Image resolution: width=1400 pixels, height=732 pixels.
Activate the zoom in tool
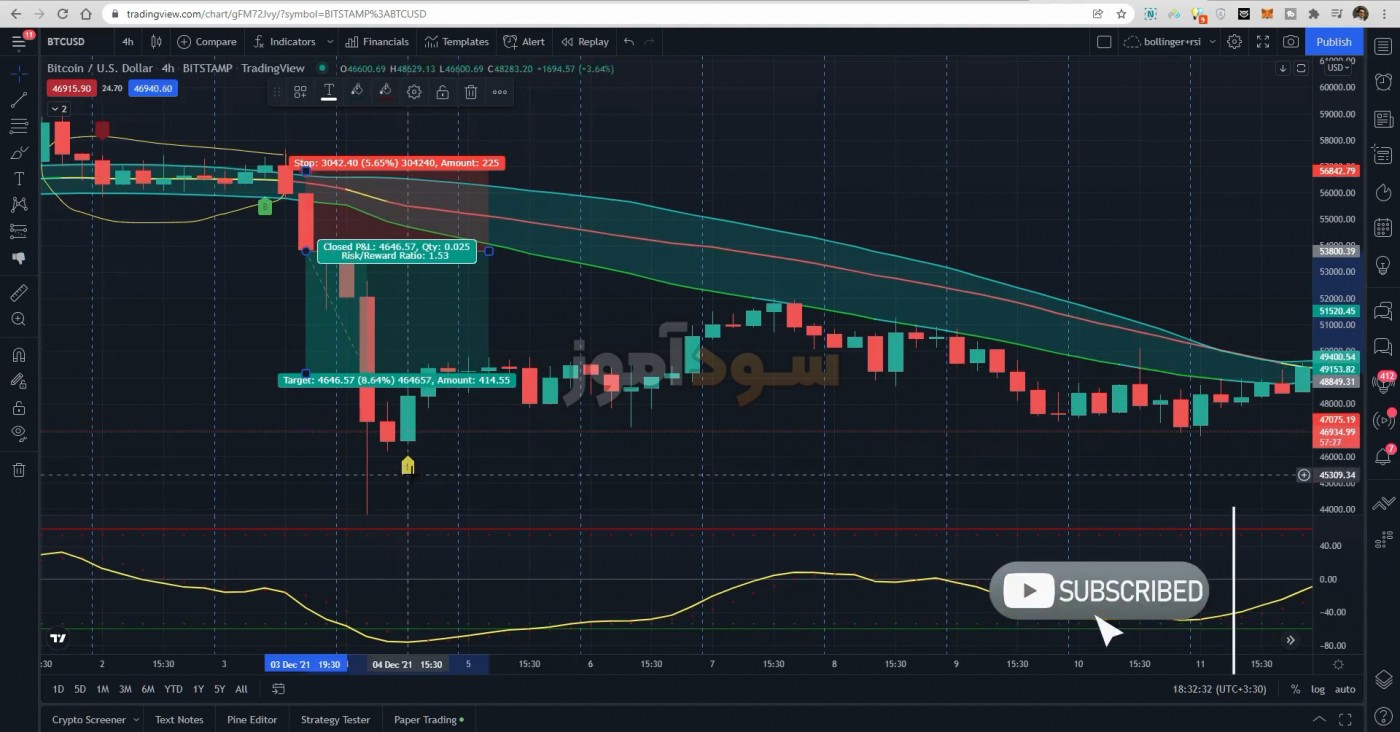(x=18, y=319)
